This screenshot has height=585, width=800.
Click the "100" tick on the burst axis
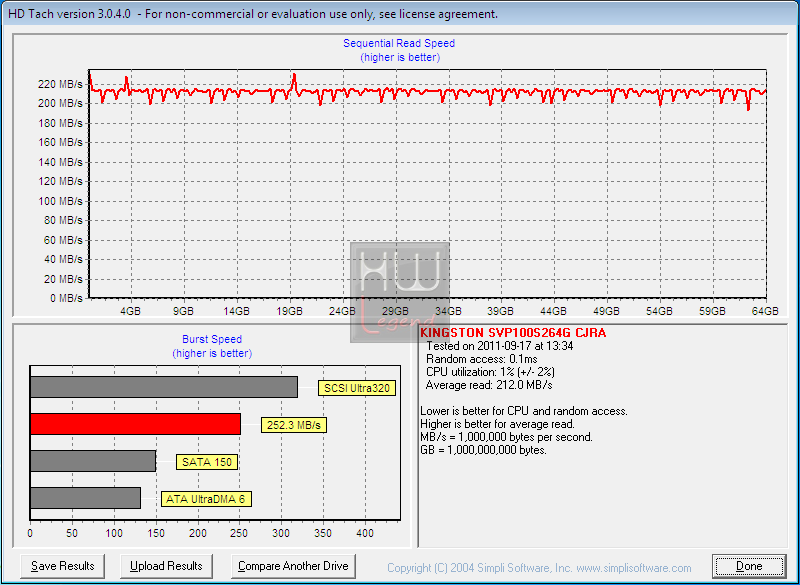point(114,533)
